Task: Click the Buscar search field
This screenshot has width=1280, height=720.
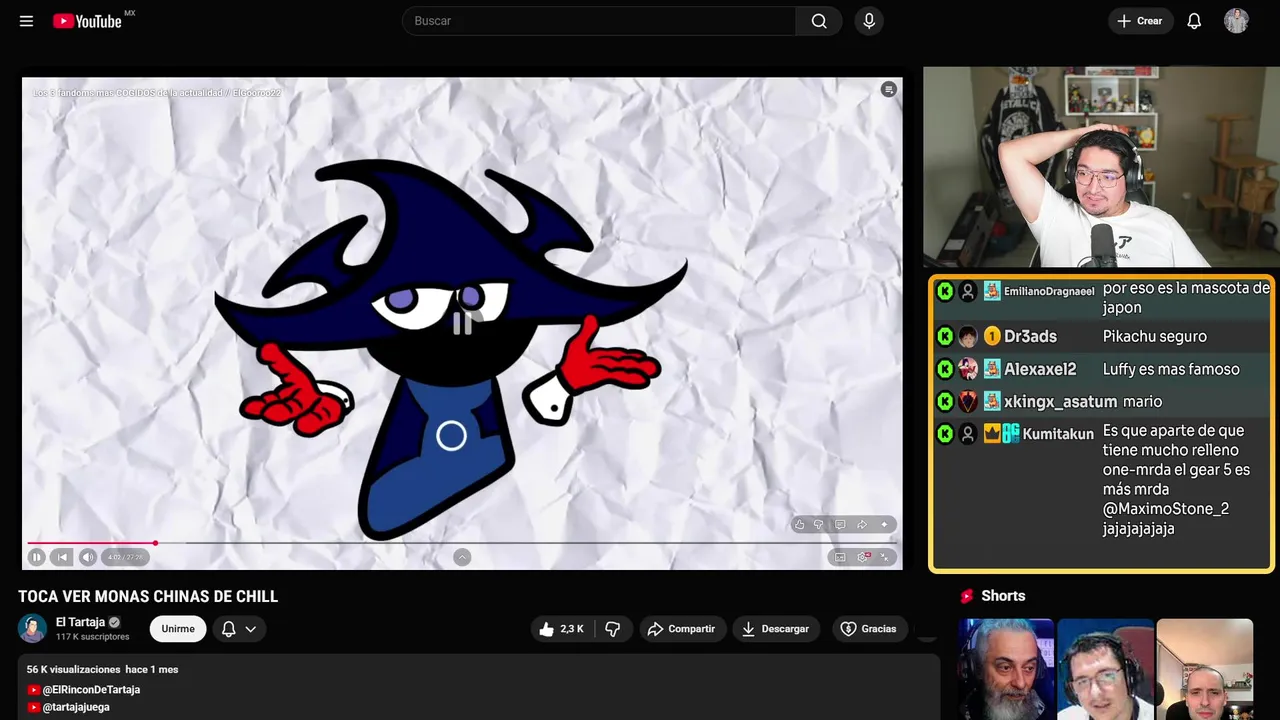Action: [x=599, y=21]
